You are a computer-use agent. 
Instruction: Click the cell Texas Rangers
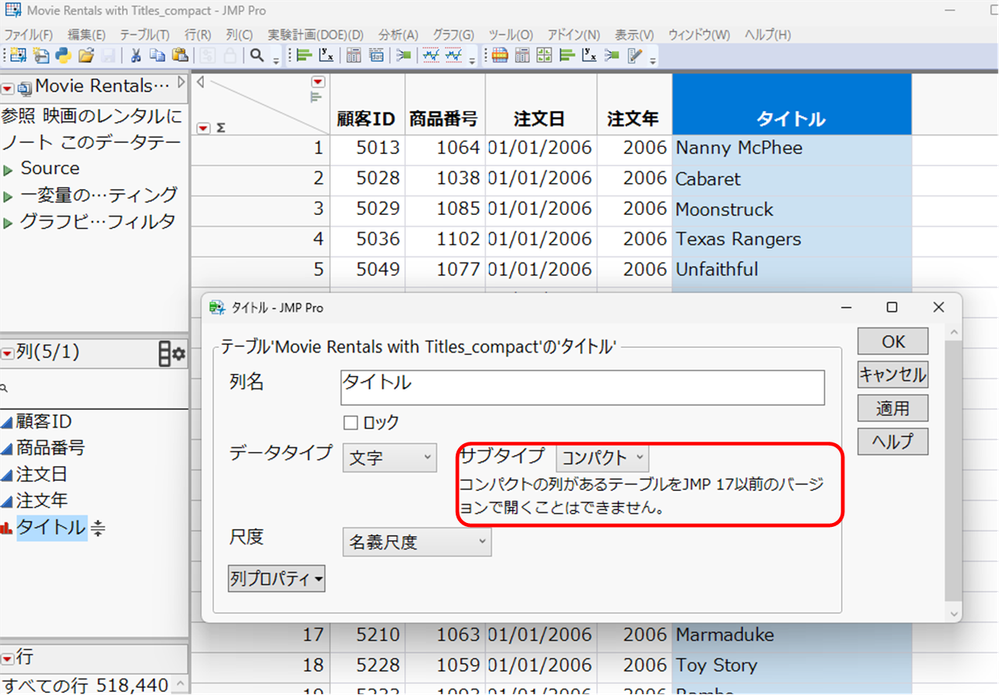[791, 240]
